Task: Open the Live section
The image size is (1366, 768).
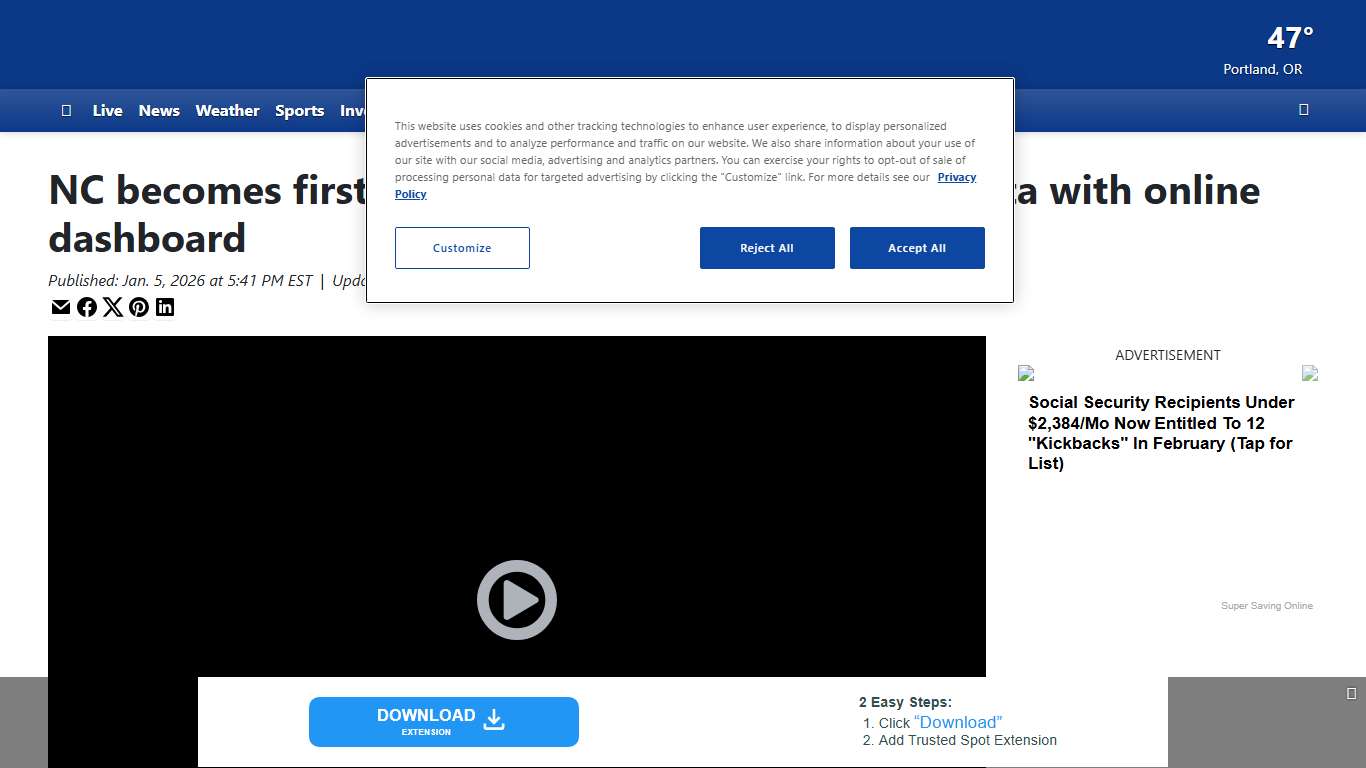Action: [x=107, y=110]
